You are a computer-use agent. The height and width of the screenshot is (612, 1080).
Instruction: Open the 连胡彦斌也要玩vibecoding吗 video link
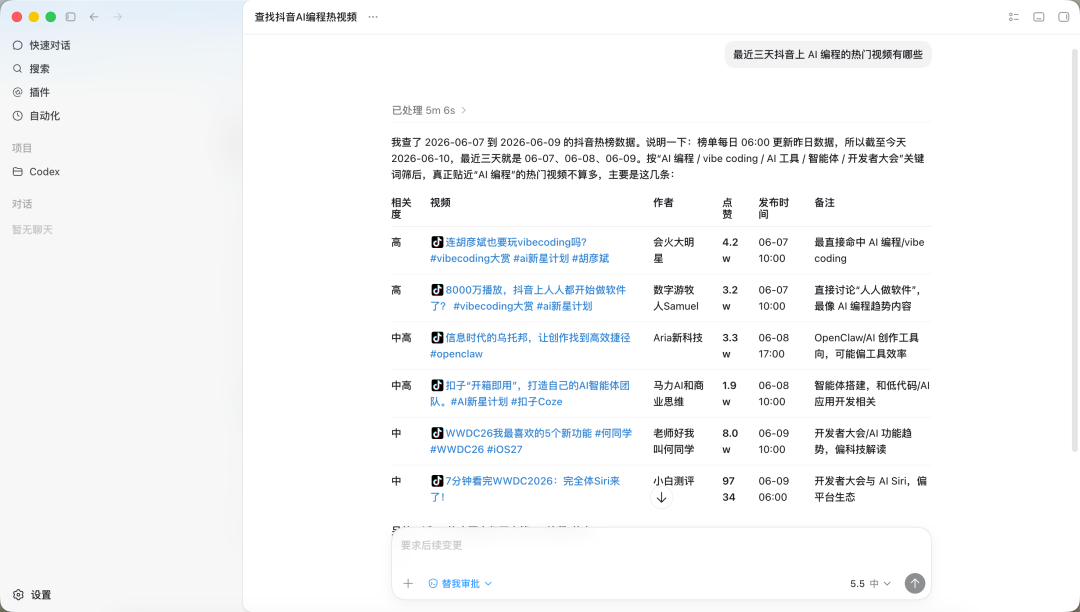[519, 251]
